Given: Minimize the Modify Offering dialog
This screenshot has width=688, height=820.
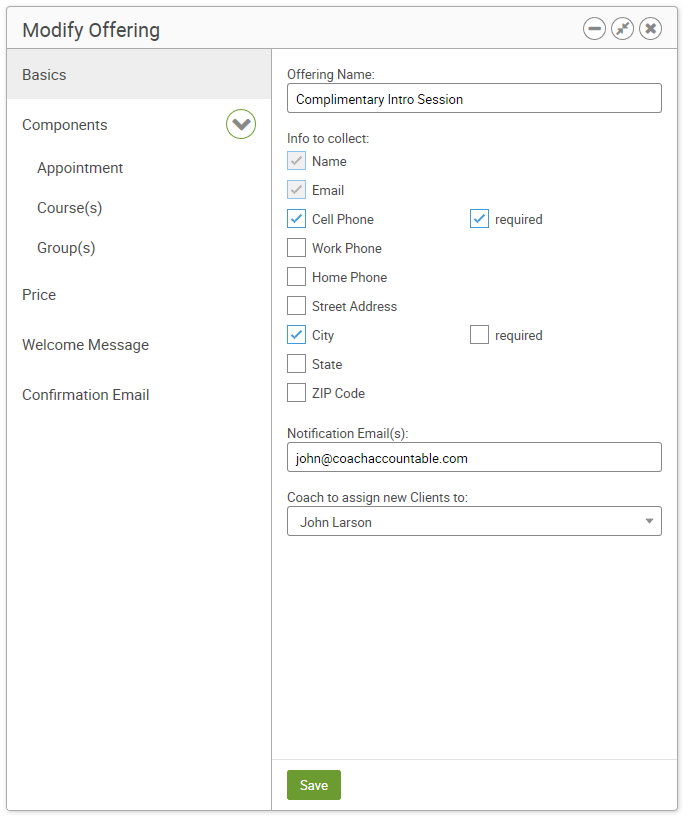Looking at the screenshot, I should tap(594, 29).
